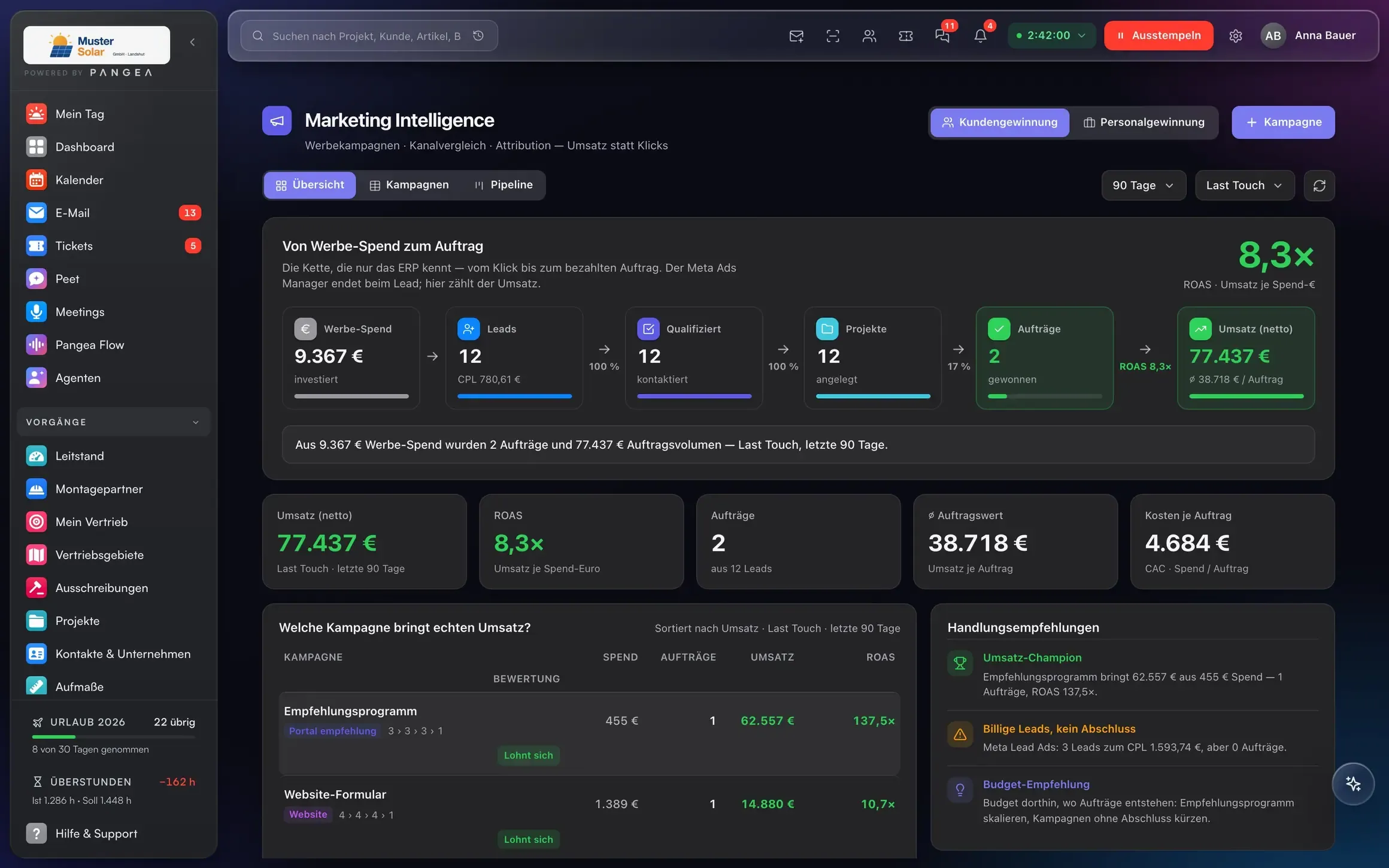Open E-Mail with 13 unread
This screenshot has height=868, width=1389.
113,213
